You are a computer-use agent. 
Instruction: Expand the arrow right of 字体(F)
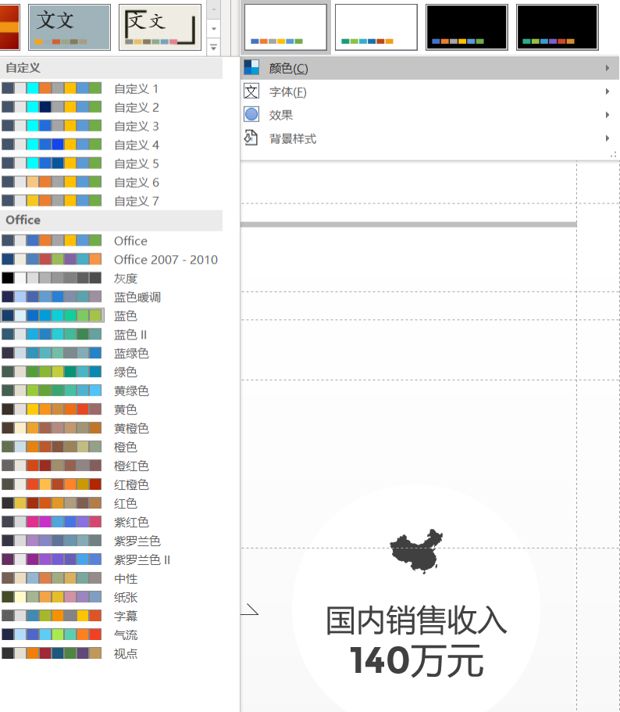(x=607, y=92)
